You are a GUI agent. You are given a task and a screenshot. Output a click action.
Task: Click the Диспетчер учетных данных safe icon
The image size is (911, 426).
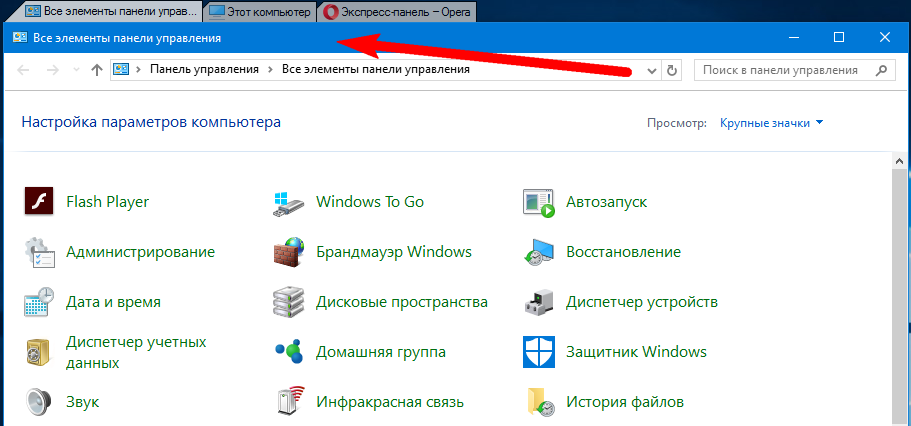(39, 352)
